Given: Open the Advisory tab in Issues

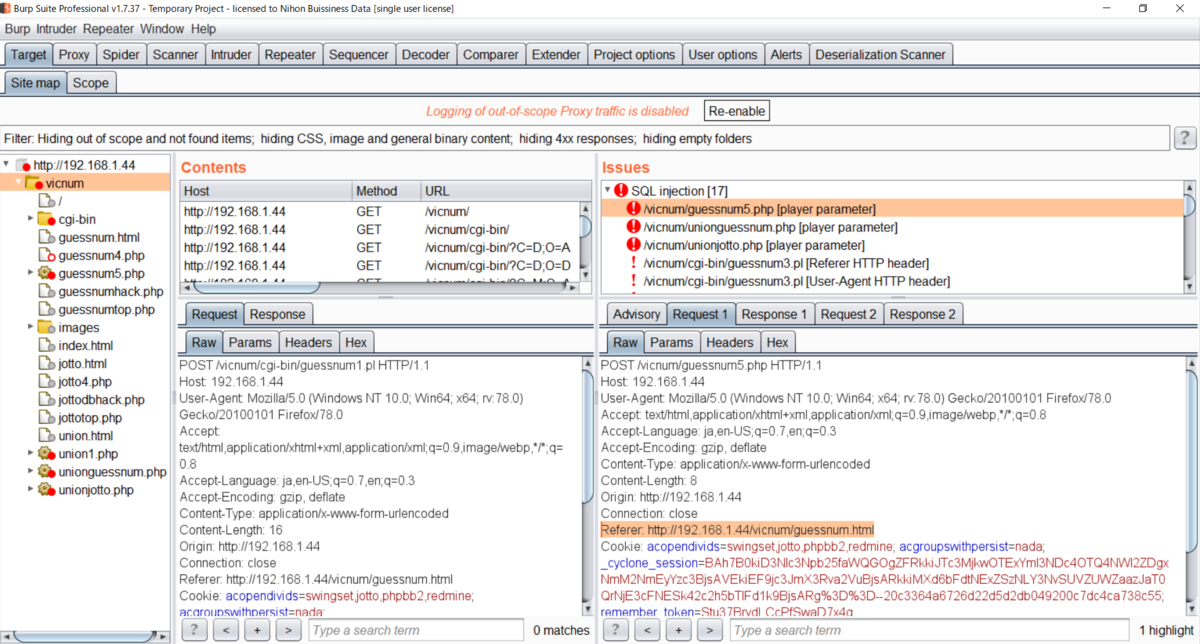Looking at the screenshot, I should coord(636,314).
